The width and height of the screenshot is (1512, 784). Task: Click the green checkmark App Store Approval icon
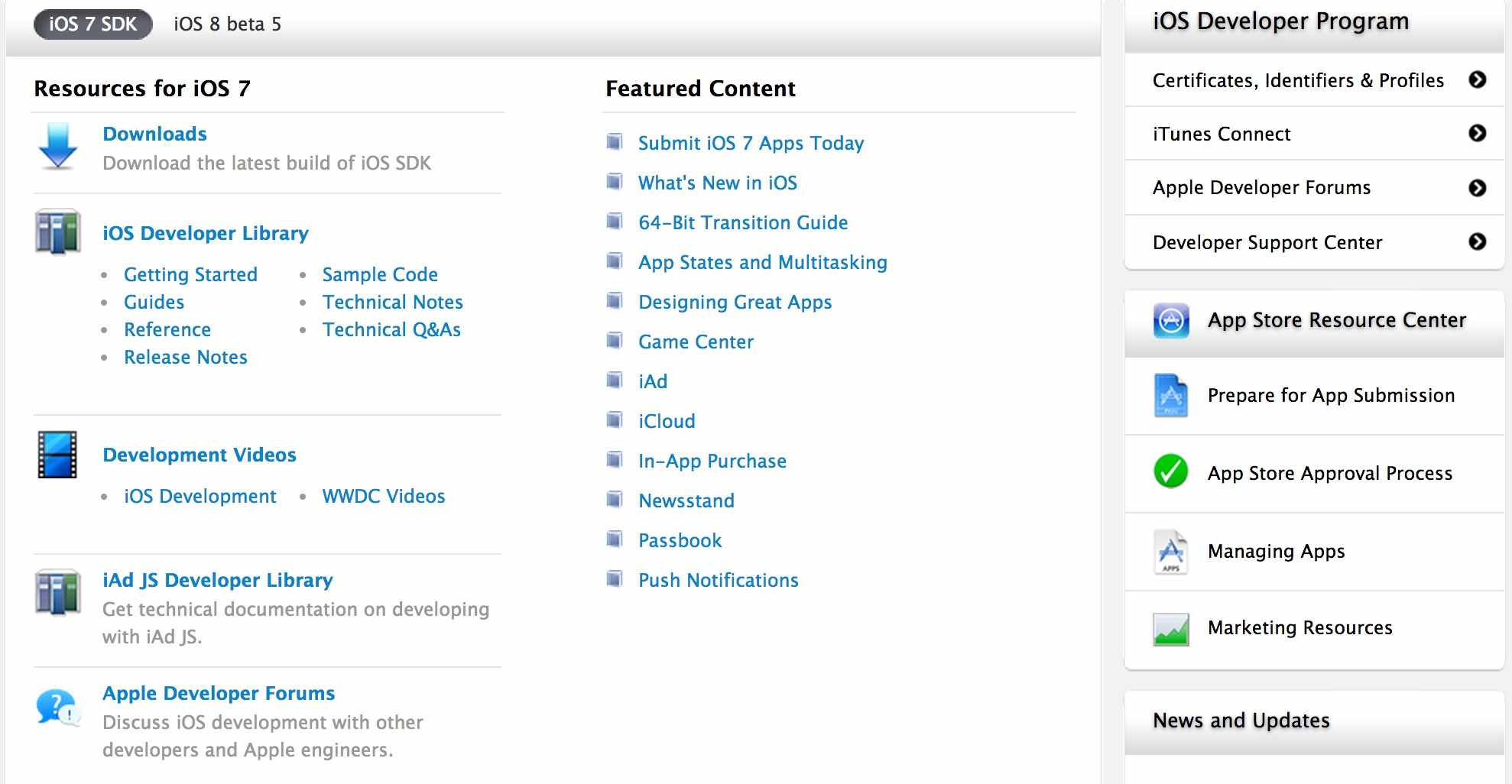click(1171, 471)
